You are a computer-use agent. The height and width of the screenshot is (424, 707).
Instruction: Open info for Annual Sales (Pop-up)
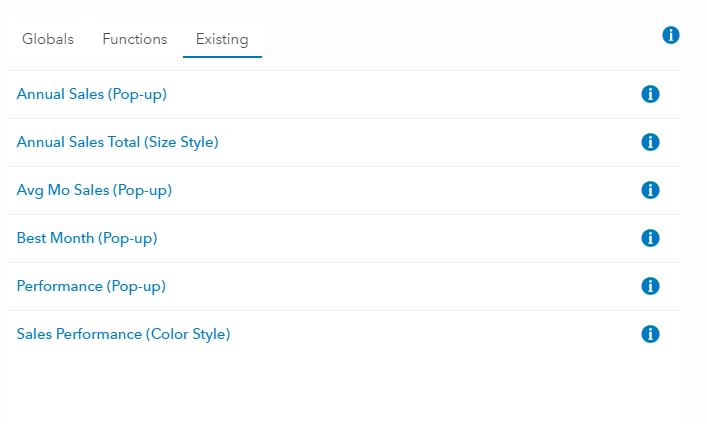click(650, 94)
